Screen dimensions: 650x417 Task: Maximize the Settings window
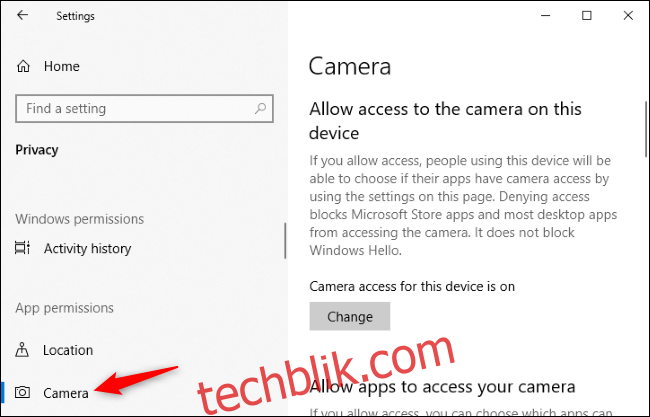(587, 16)
